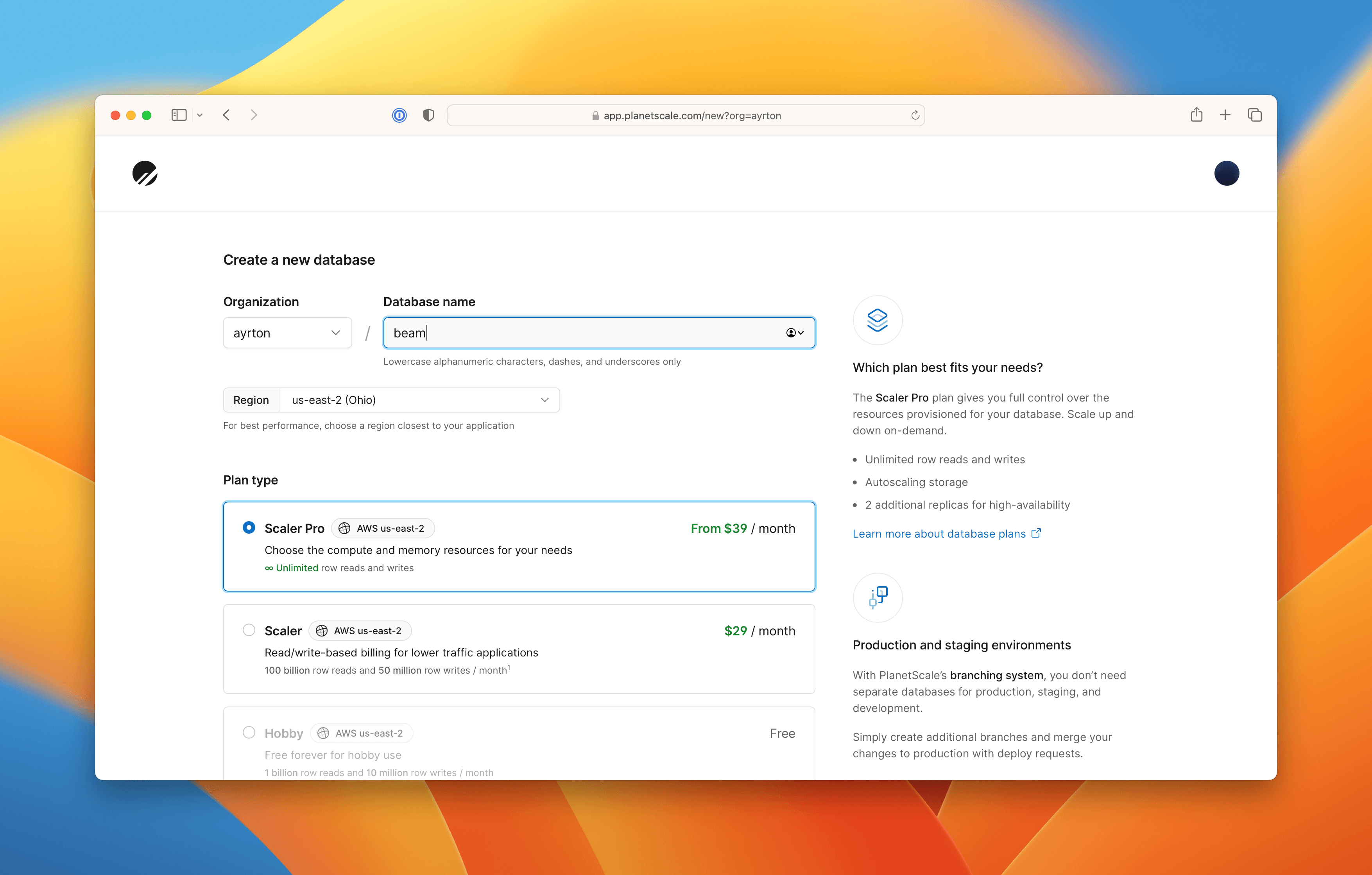1372x875 pixels.
Task: Click the PlanetScale logo icon
Action: pyautogui.click(x=145, y=173)
